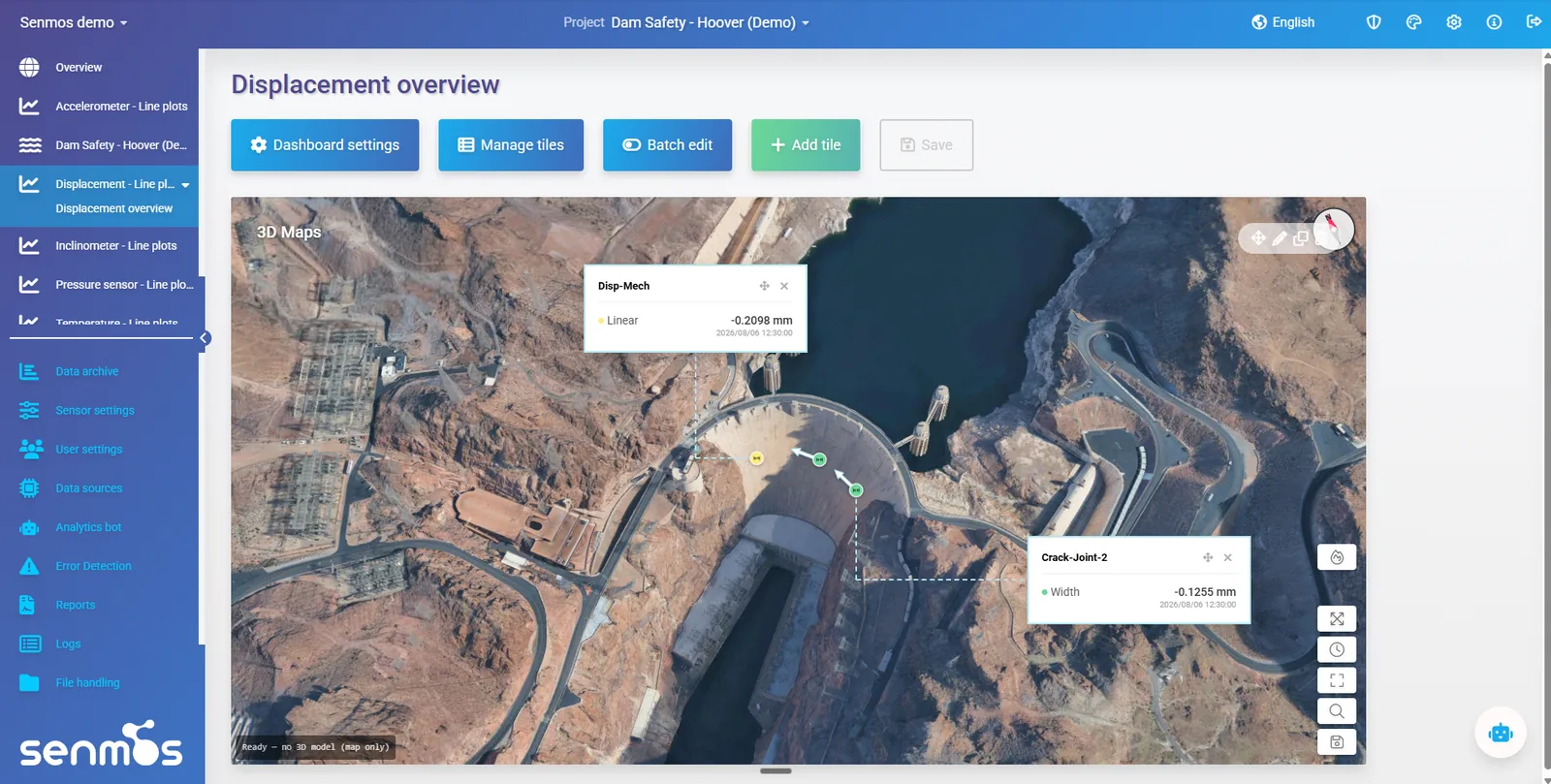This screenshot has height=784, width=1551.
Task: Select Displacement overview sub-item
Action: tap(113, 208)
